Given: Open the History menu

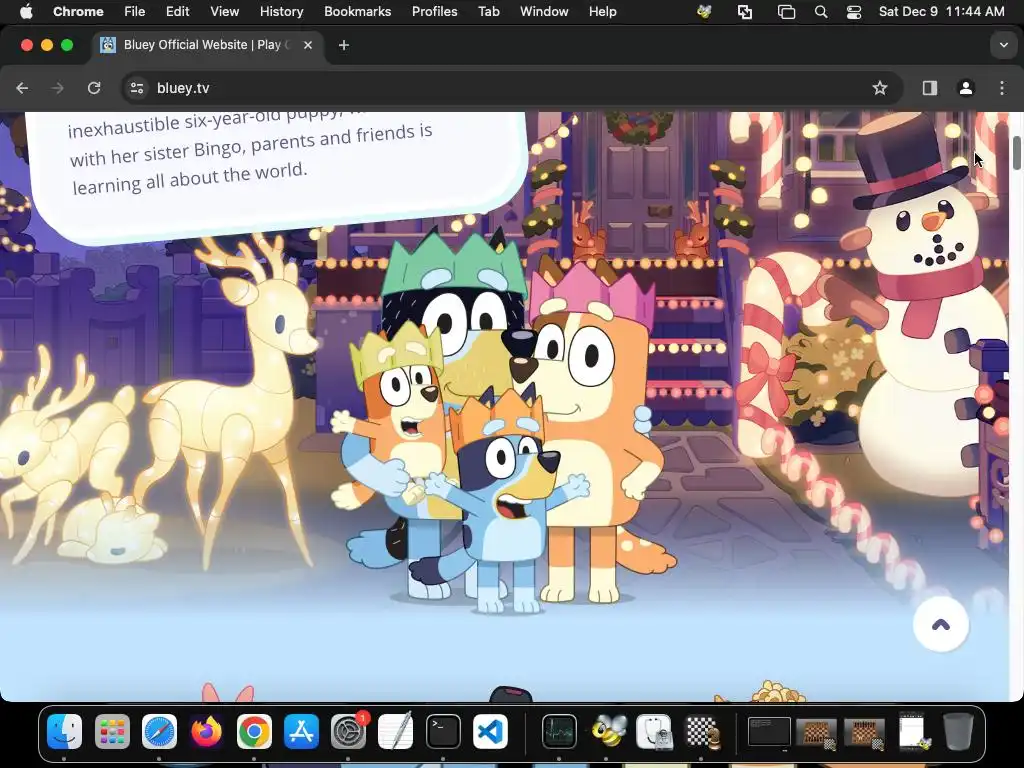Looking at the screenshot, I should tap(281, 12).
